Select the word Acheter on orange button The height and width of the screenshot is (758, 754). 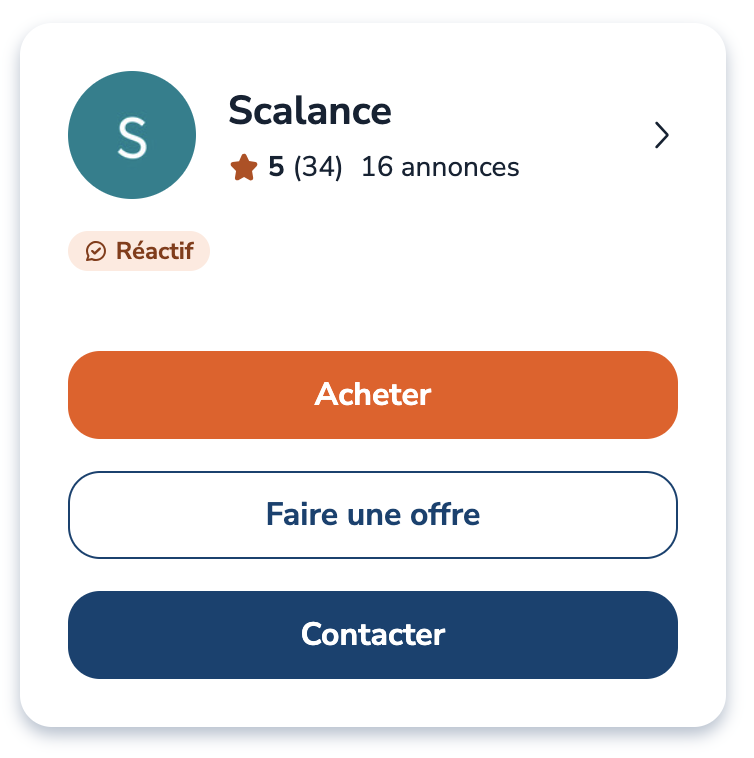click(373, 395)
